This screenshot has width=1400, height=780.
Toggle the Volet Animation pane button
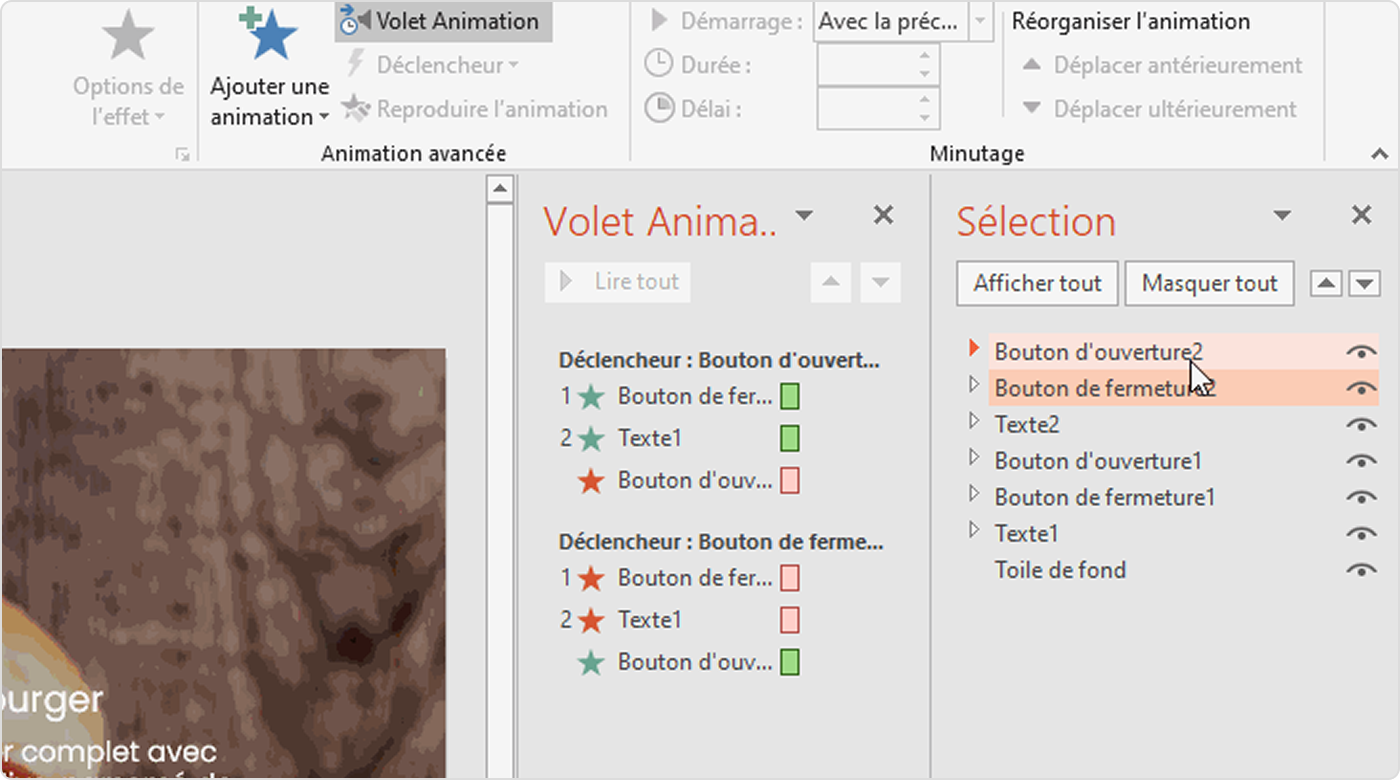pyautogui.click(x=443, y=21)
